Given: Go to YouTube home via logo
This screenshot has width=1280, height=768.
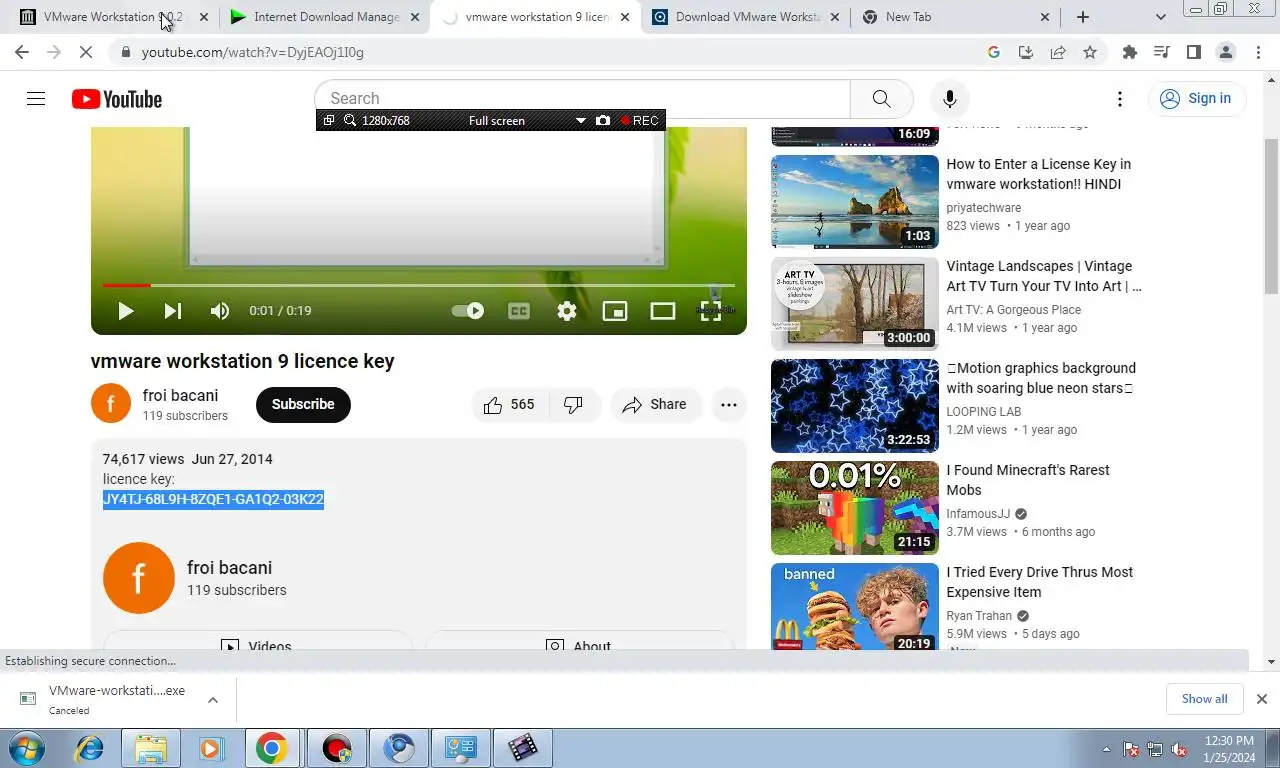Looking at the screenshot, I should point(117,99).
